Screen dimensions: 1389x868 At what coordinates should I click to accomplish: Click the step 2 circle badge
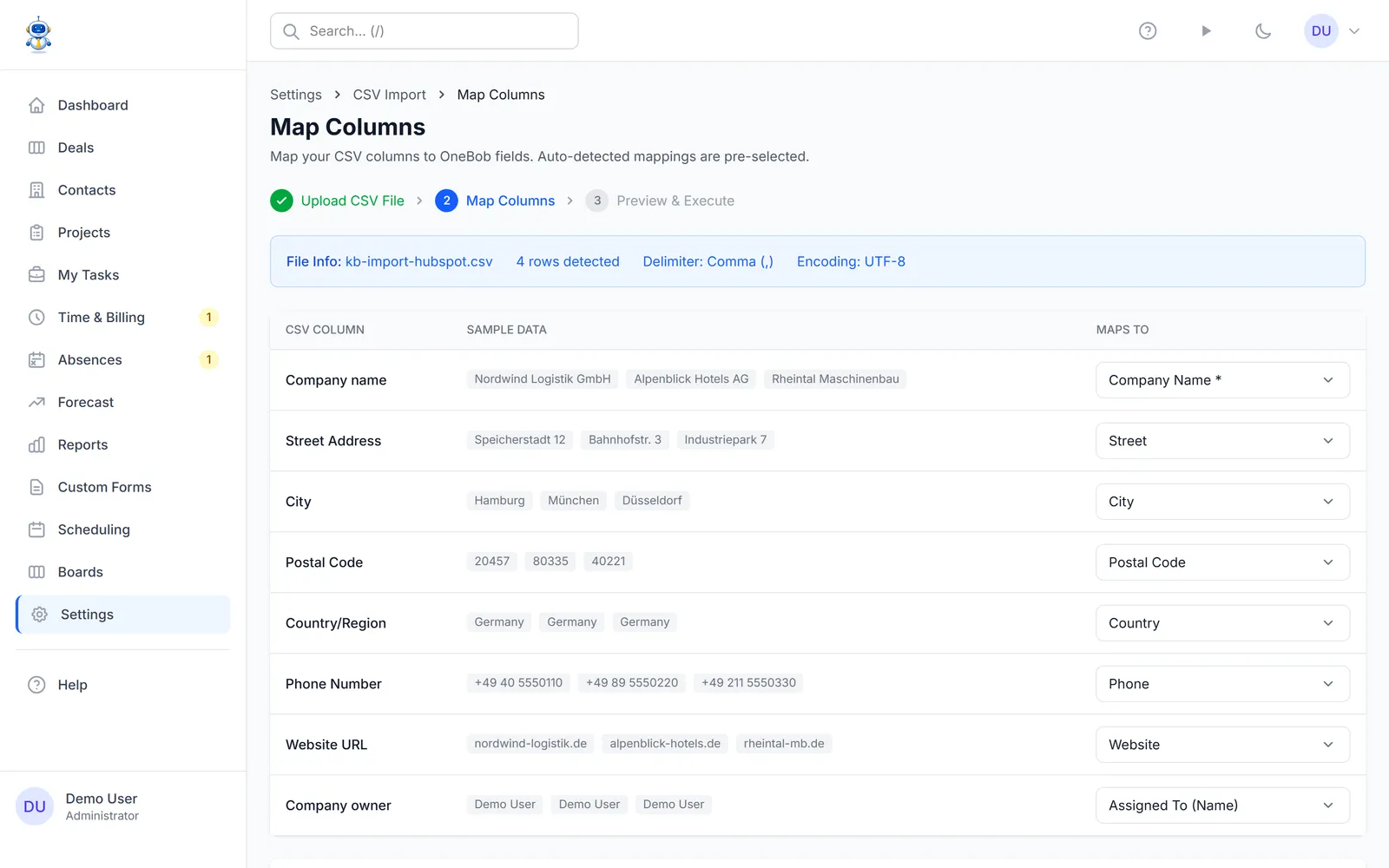pyautogui.click(x=446, y=201)
